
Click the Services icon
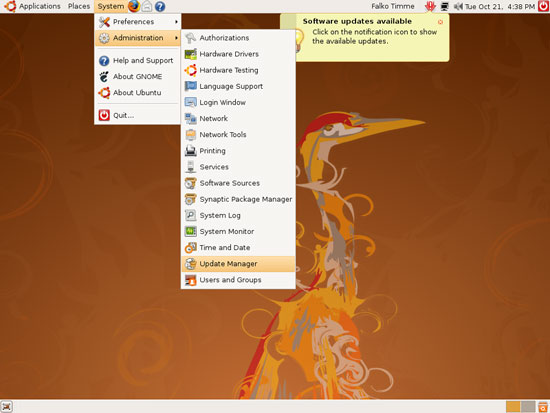click(x=190, y=167)
